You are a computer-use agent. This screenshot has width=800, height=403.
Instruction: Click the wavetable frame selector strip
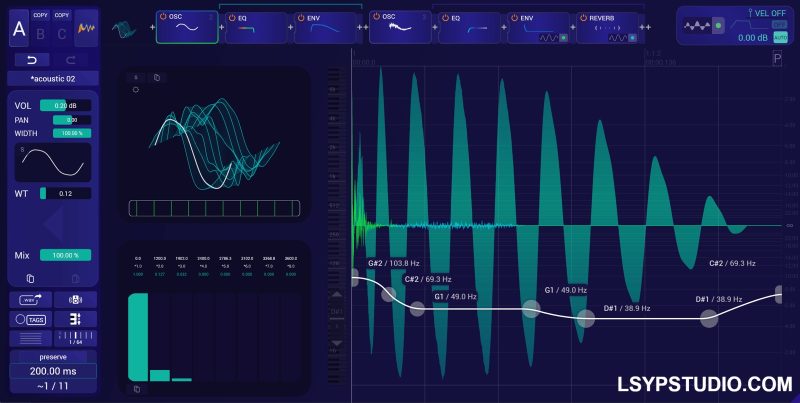pyautogui.click(x=214, y=208)
